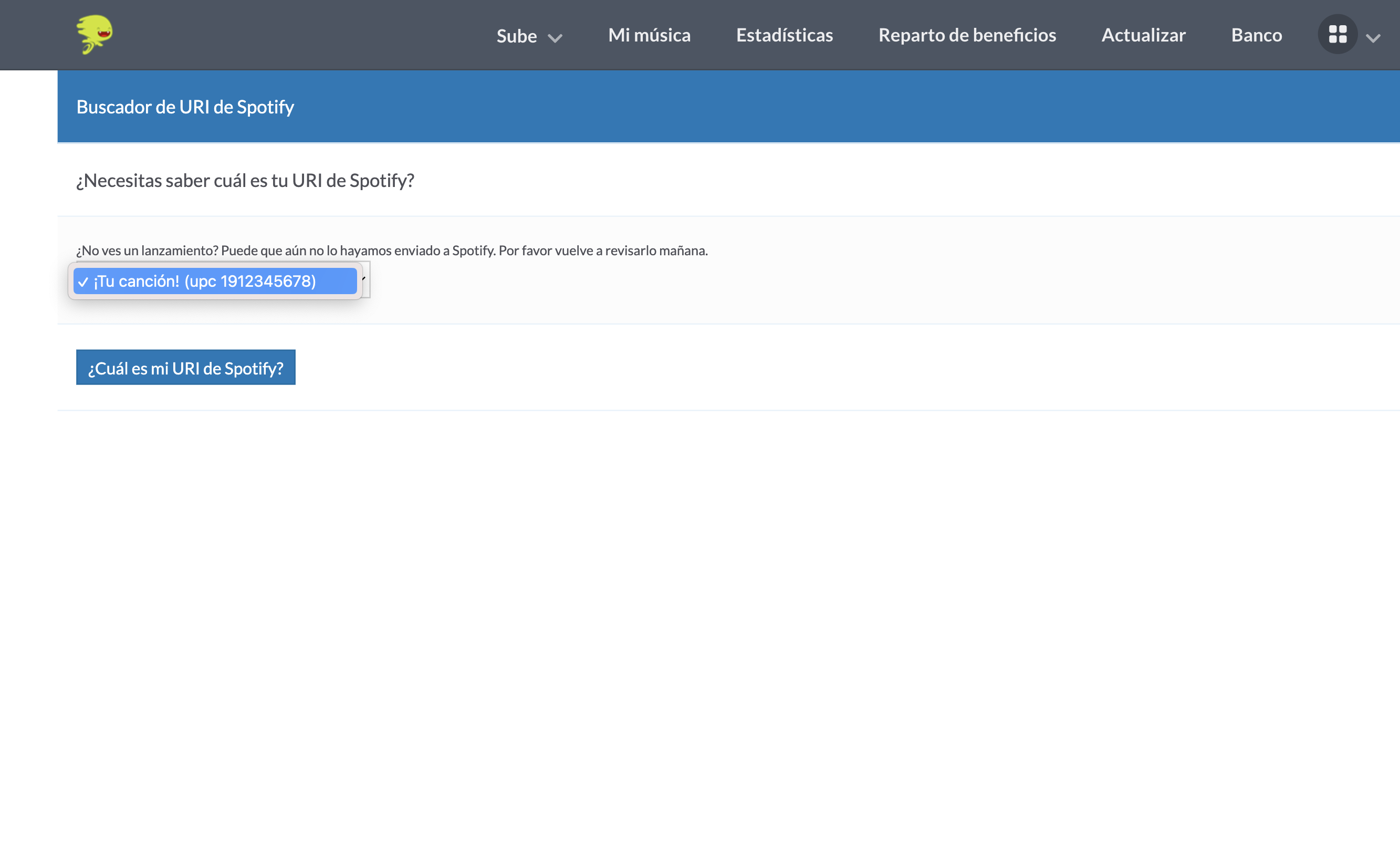Expand the chevron beside the apps grid
This screenshot has height=853, width=1400.
(1373, 38)
